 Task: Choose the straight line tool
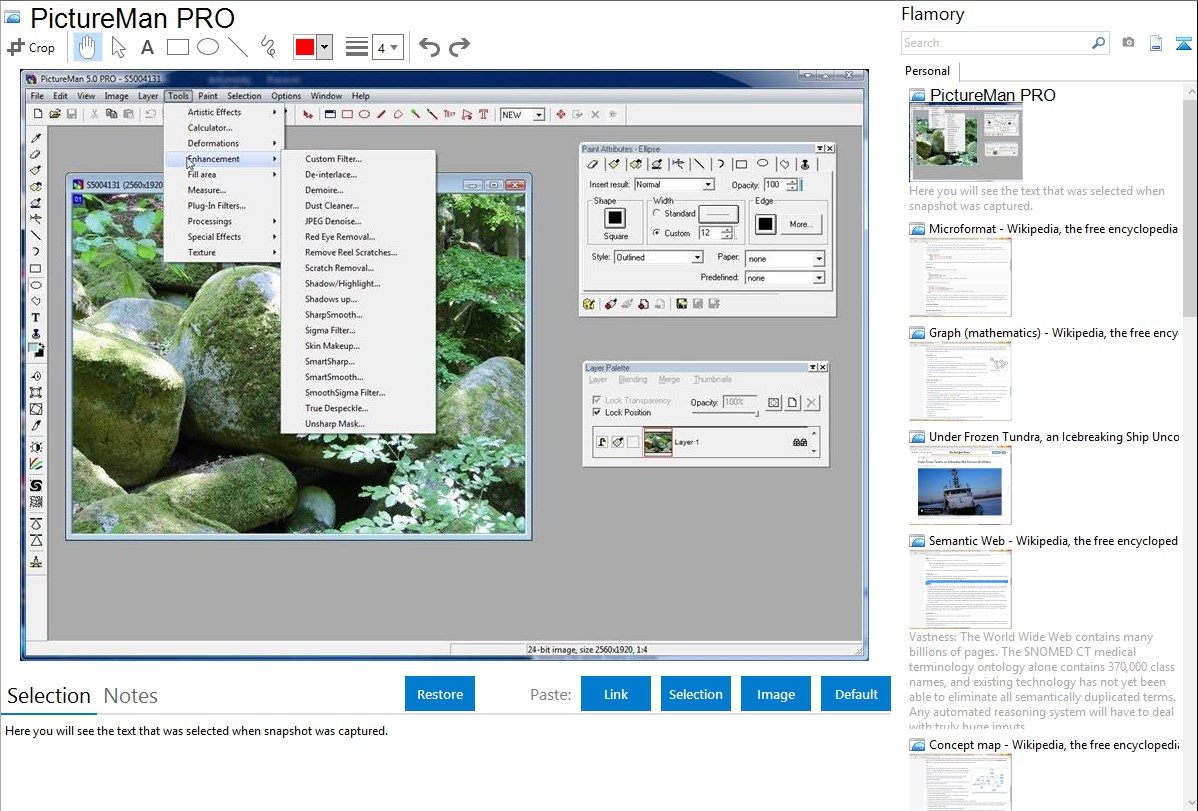click(x=238, y=47)
